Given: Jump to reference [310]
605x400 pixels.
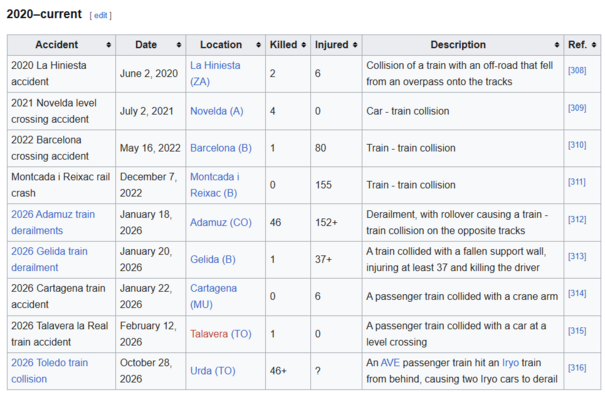Looking at the screenshot, I should pos(577,145).
